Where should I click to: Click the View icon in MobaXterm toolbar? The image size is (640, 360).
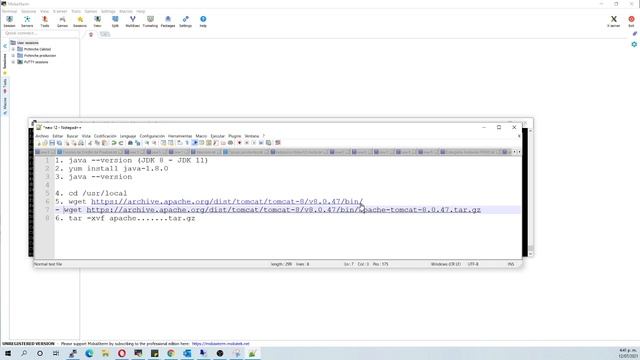tap(97, 21)
